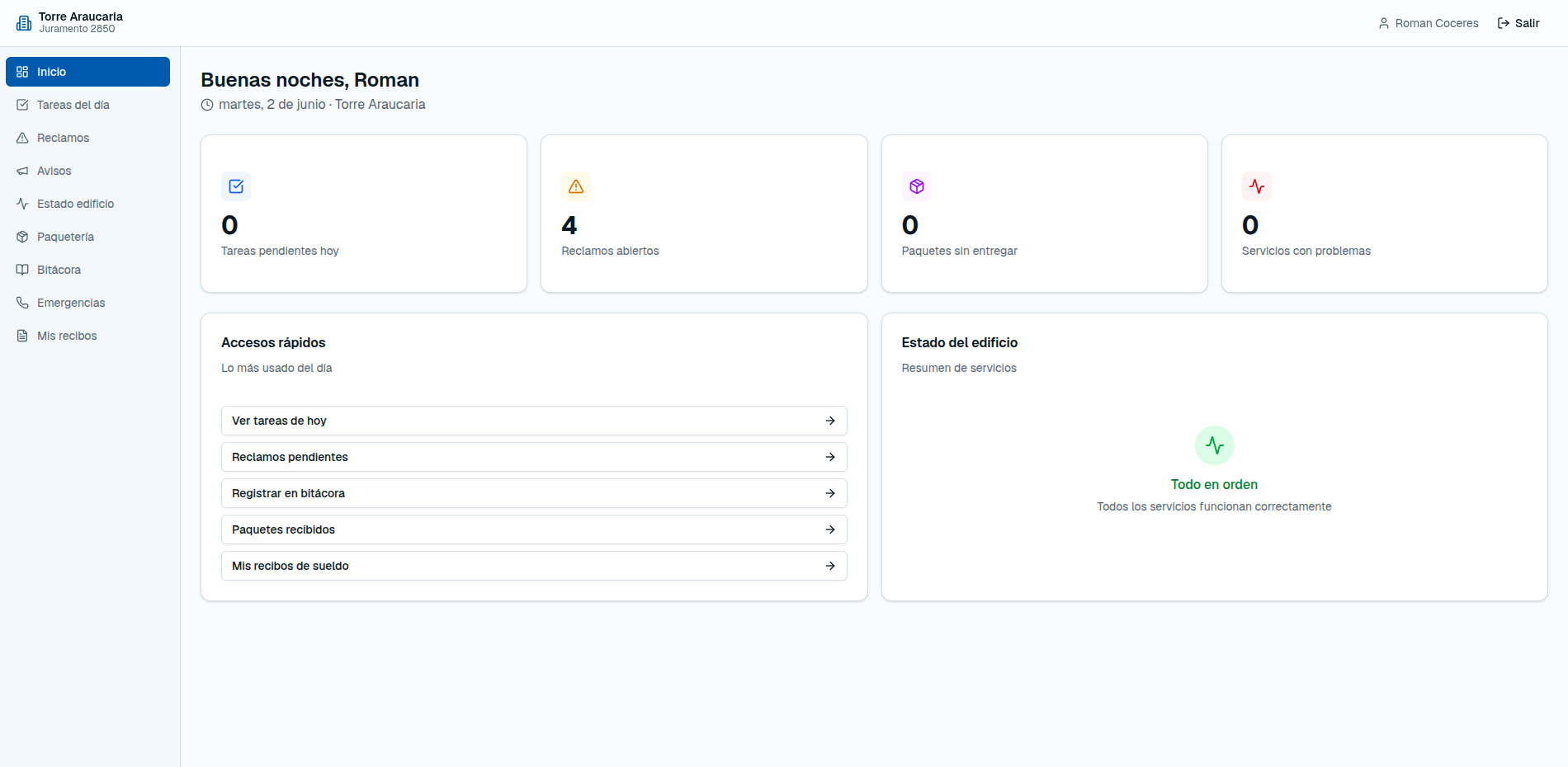Click the Buenas noches, Roman heading
Screen dimensions: 1568x767
pos(310,80)
